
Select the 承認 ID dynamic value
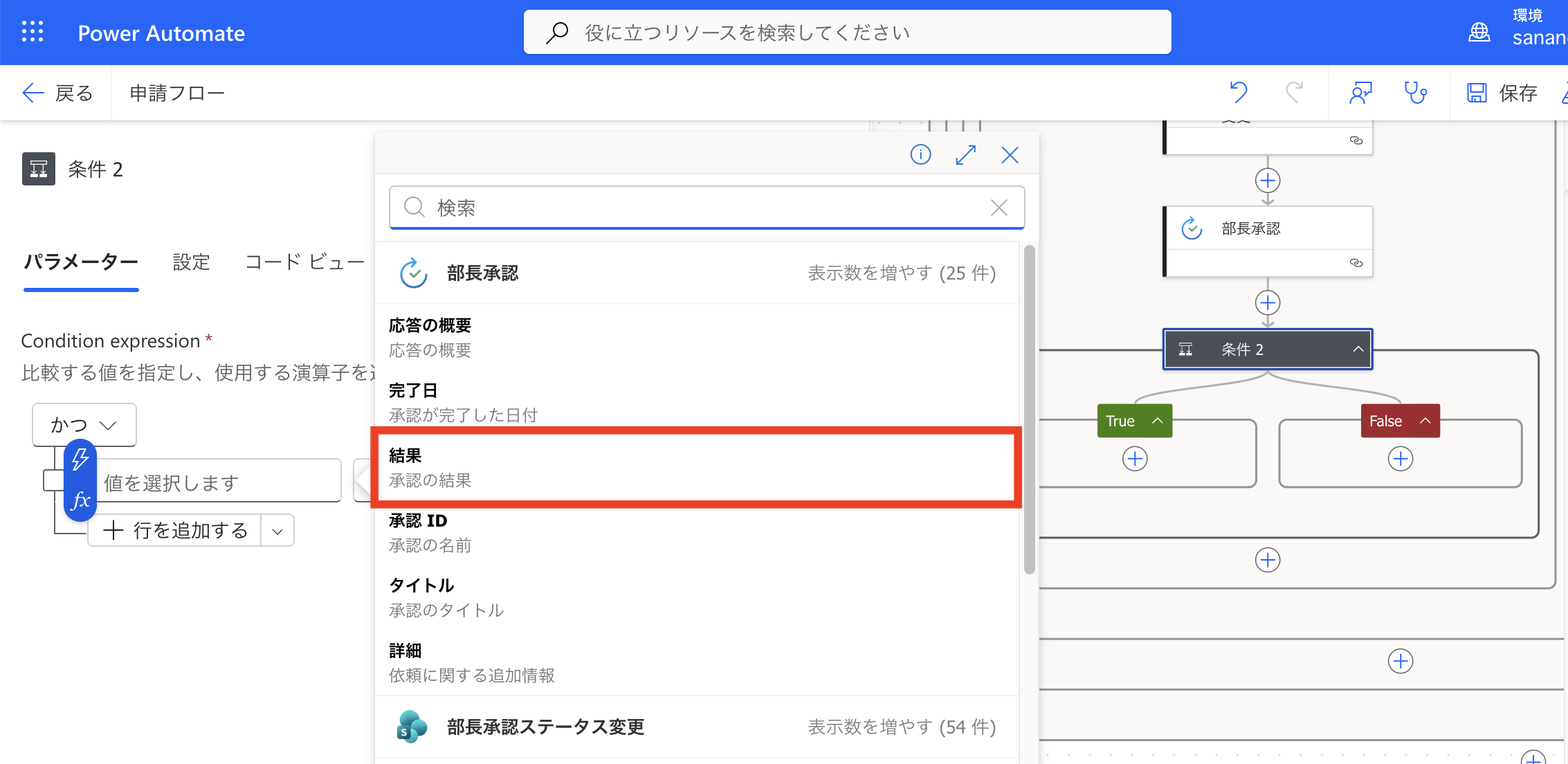(697, 533)
